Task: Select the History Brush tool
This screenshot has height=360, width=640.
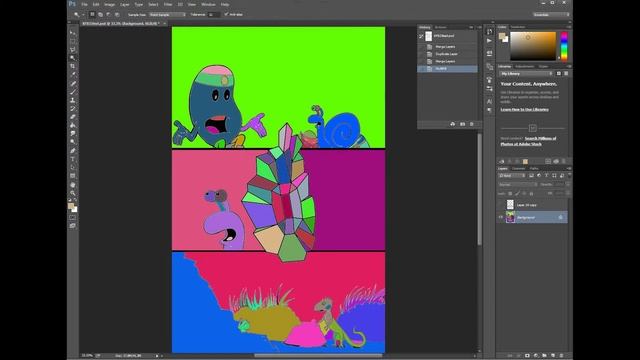Action: (73, 109)
